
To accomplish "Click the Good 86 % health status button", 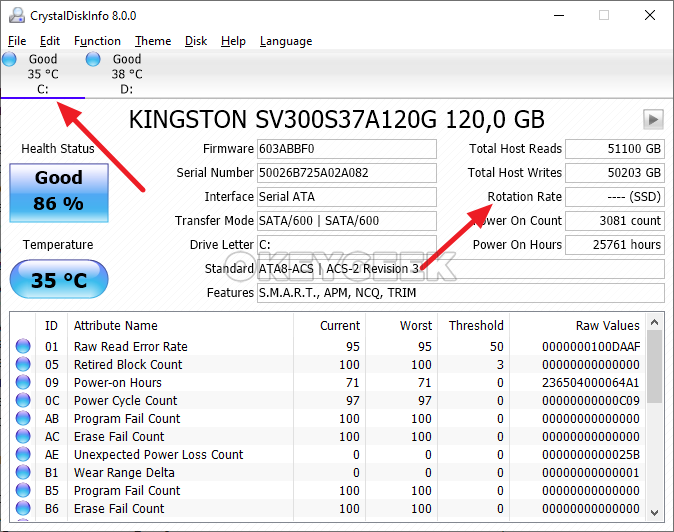I will tap(59, 193).
